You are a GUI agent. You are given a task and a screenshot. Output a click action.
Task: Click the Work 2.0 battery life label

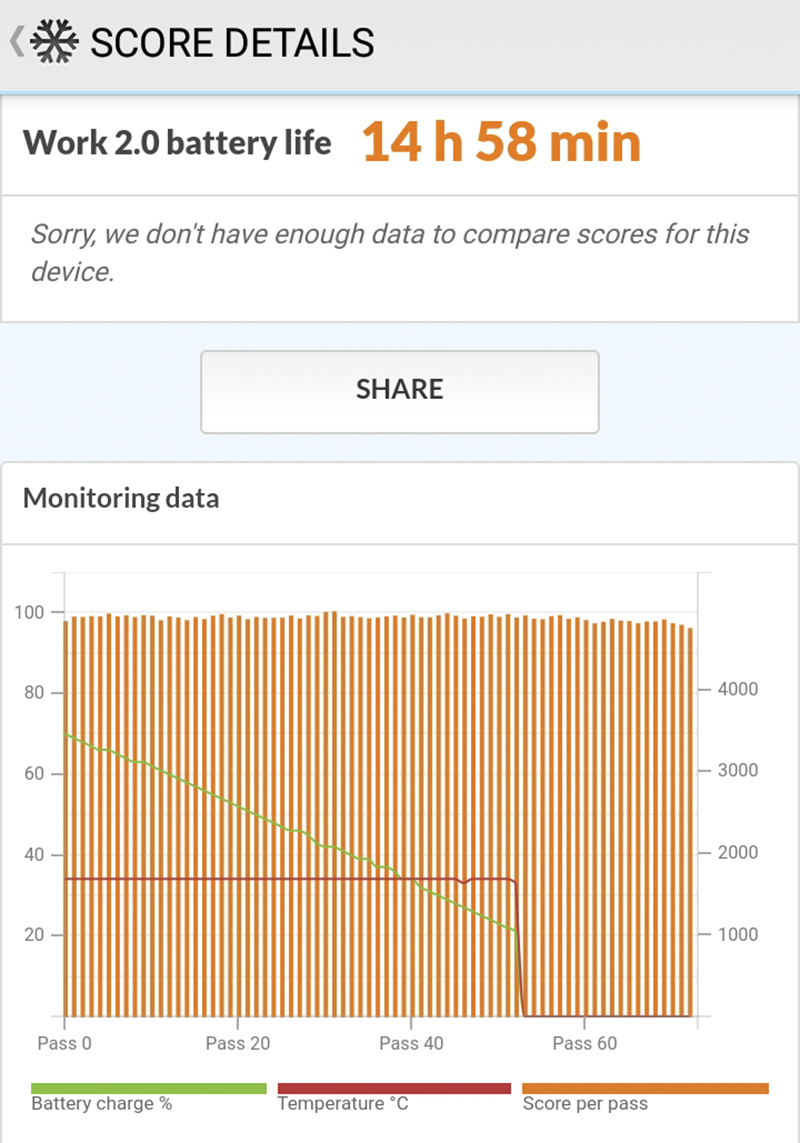tap(177, 143)
